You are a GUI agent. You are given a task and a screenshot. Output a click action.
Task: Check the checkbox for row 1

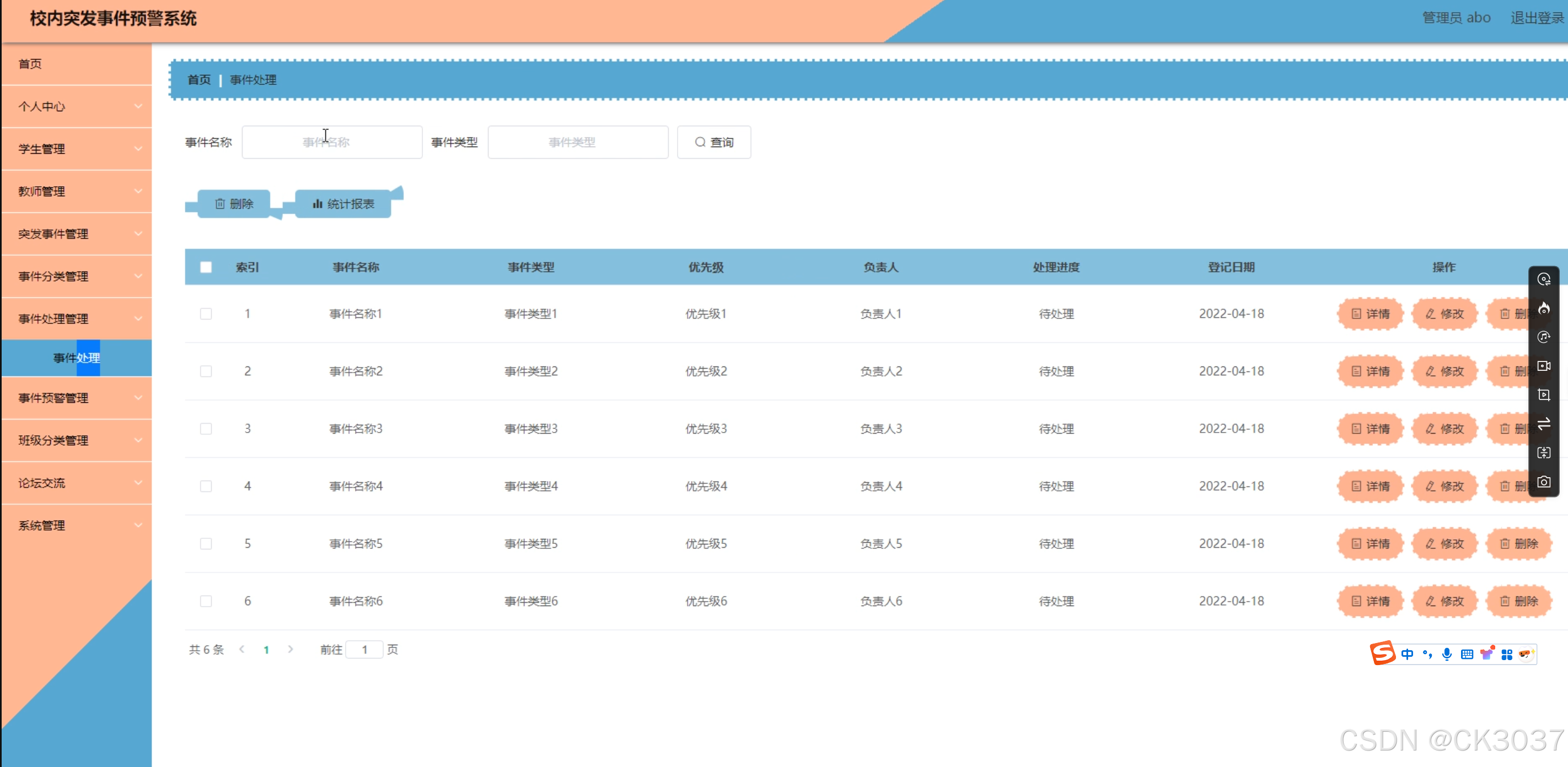point(206,314)
